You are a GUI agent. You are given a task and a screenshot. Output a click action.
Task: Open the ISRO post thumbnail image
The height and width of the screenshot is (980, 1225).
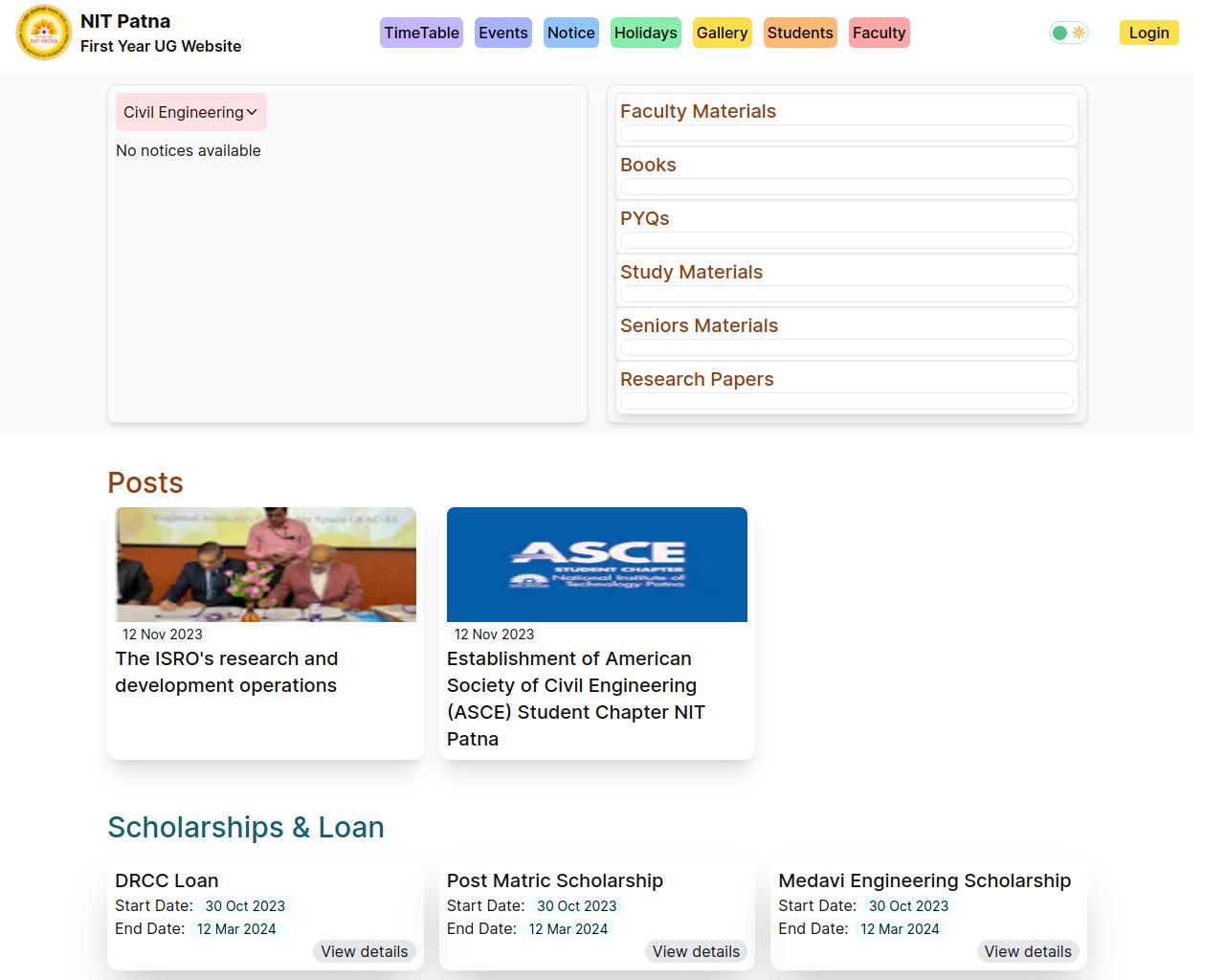pos(266,565)
